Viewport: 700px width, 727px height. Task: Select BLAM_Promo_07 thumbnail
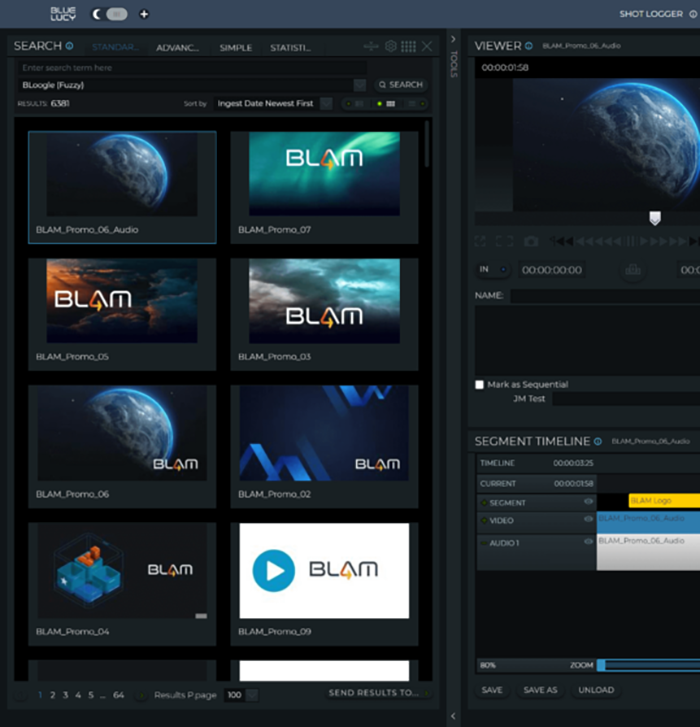click(x=325, y=187)
